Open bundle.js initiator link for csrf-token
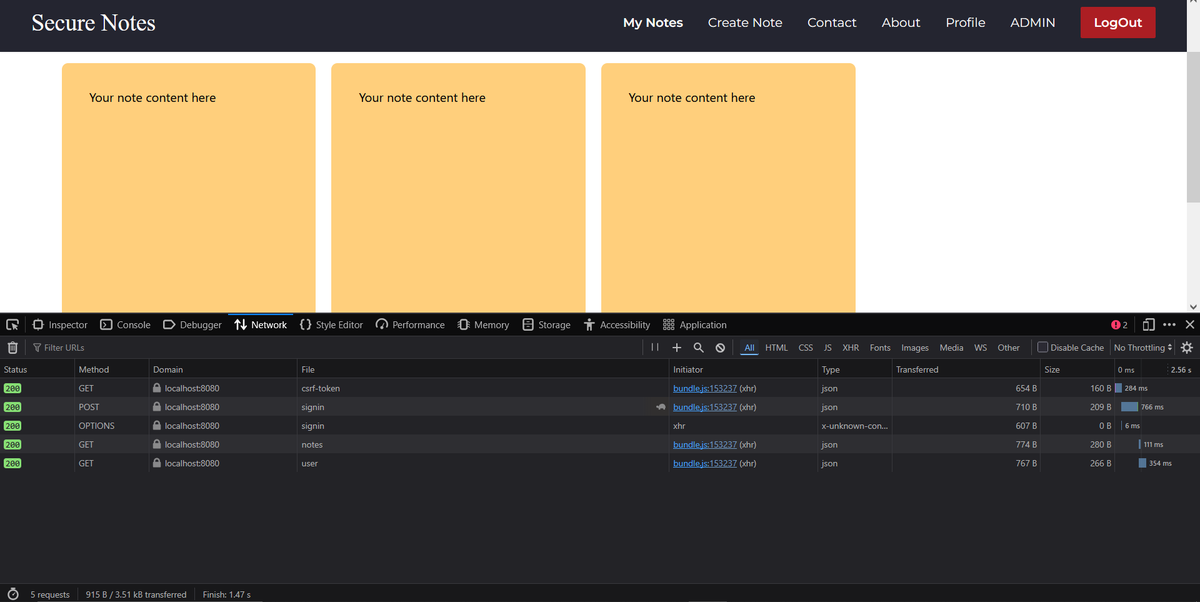 pyautogui.click(x=705, y=388)
